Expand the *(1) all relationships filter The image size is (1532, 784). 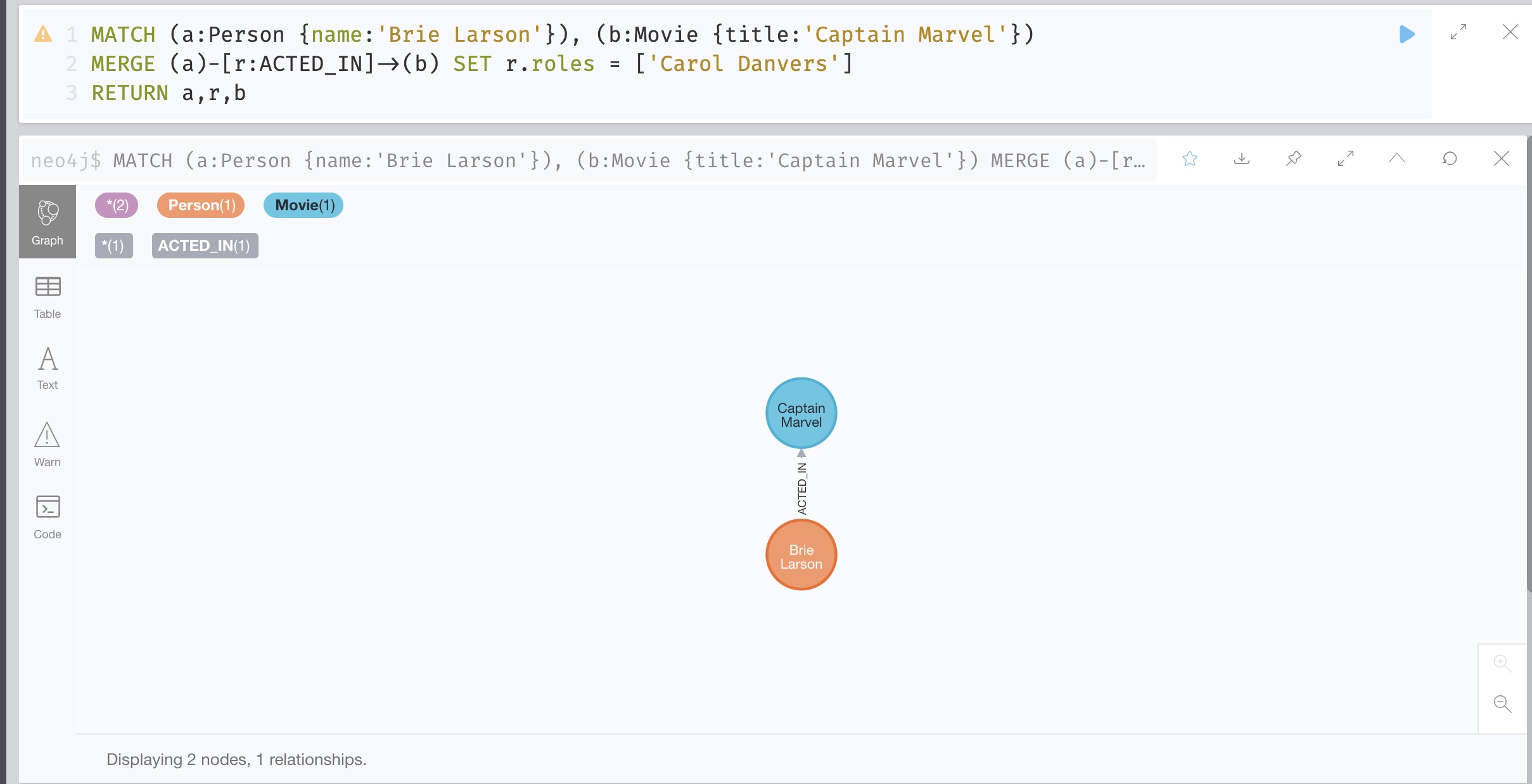tap(112, 245)
